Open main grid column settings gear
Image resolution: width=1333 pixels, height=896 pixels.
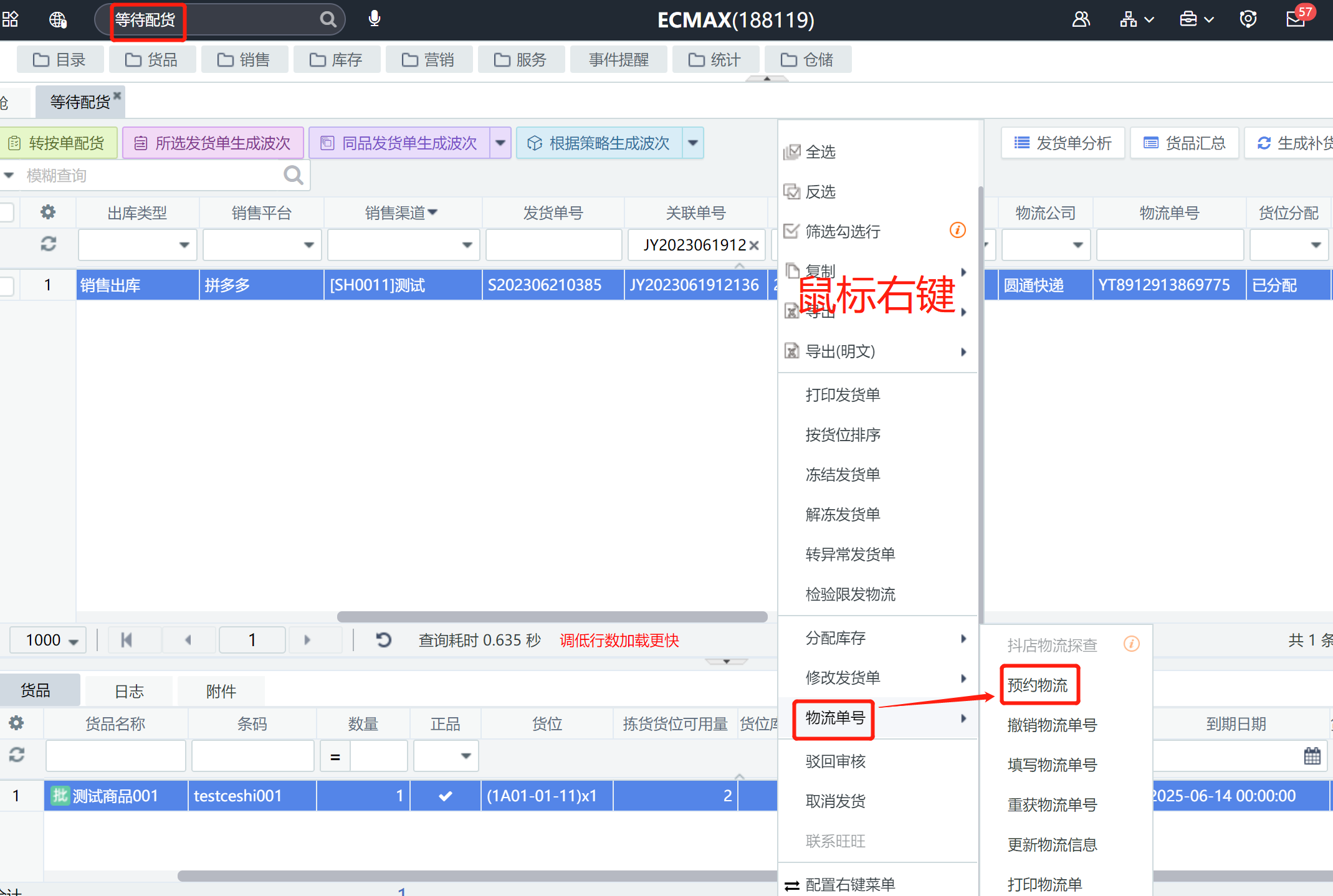48,212
